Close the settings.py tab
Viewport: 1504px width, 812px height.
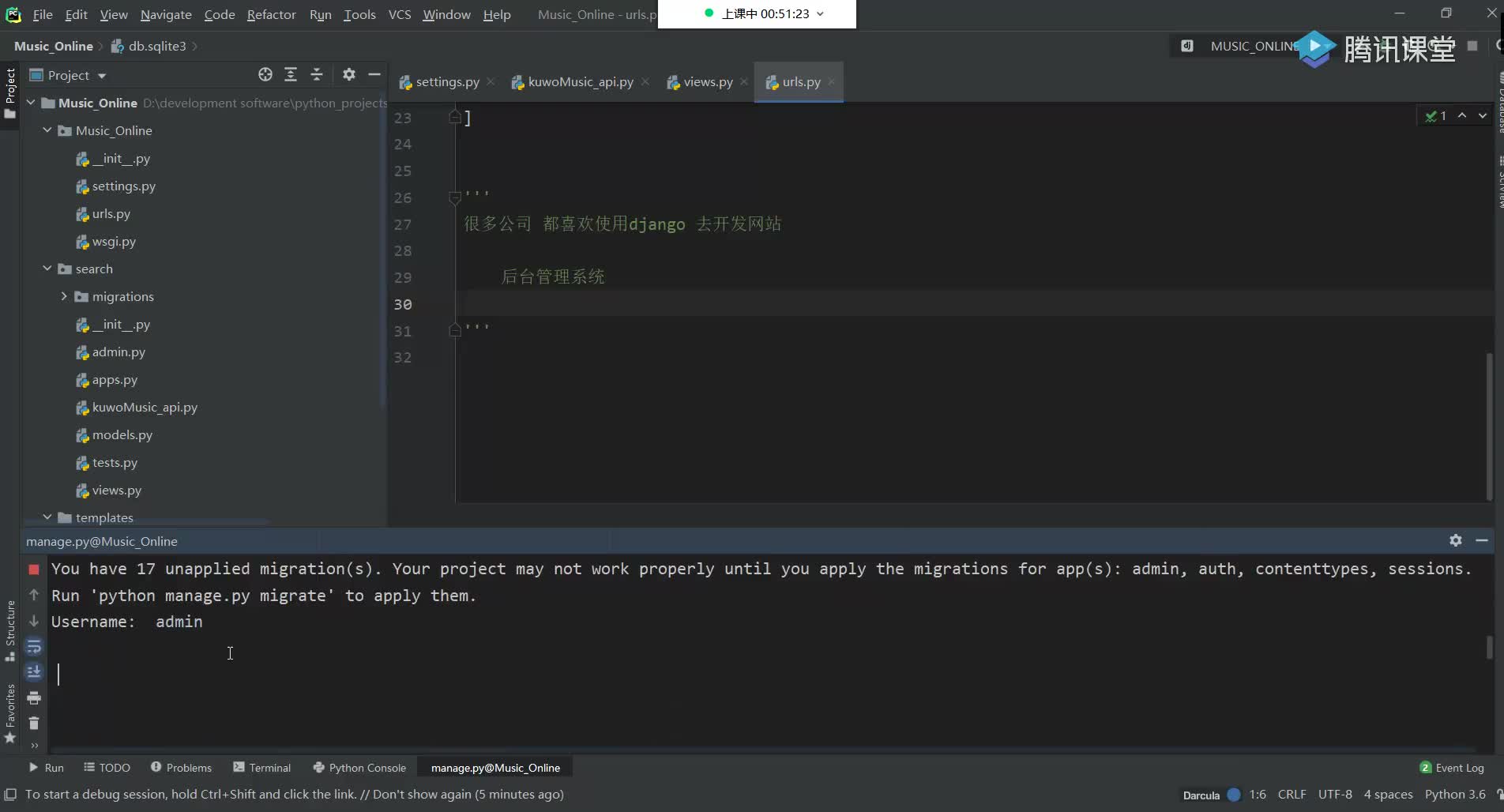click(491, 82)
